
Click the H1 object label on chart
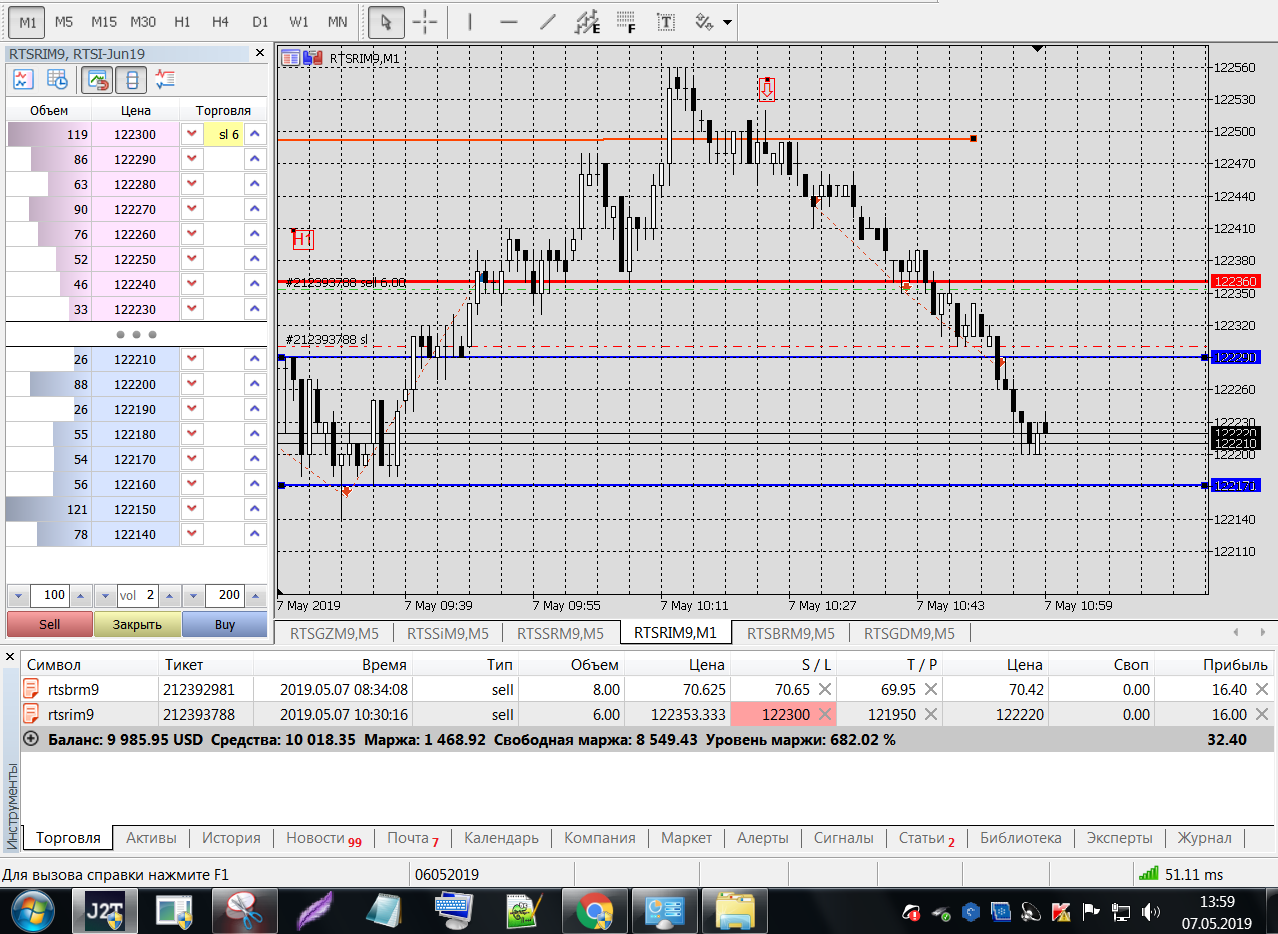click(x=303, y=238)
